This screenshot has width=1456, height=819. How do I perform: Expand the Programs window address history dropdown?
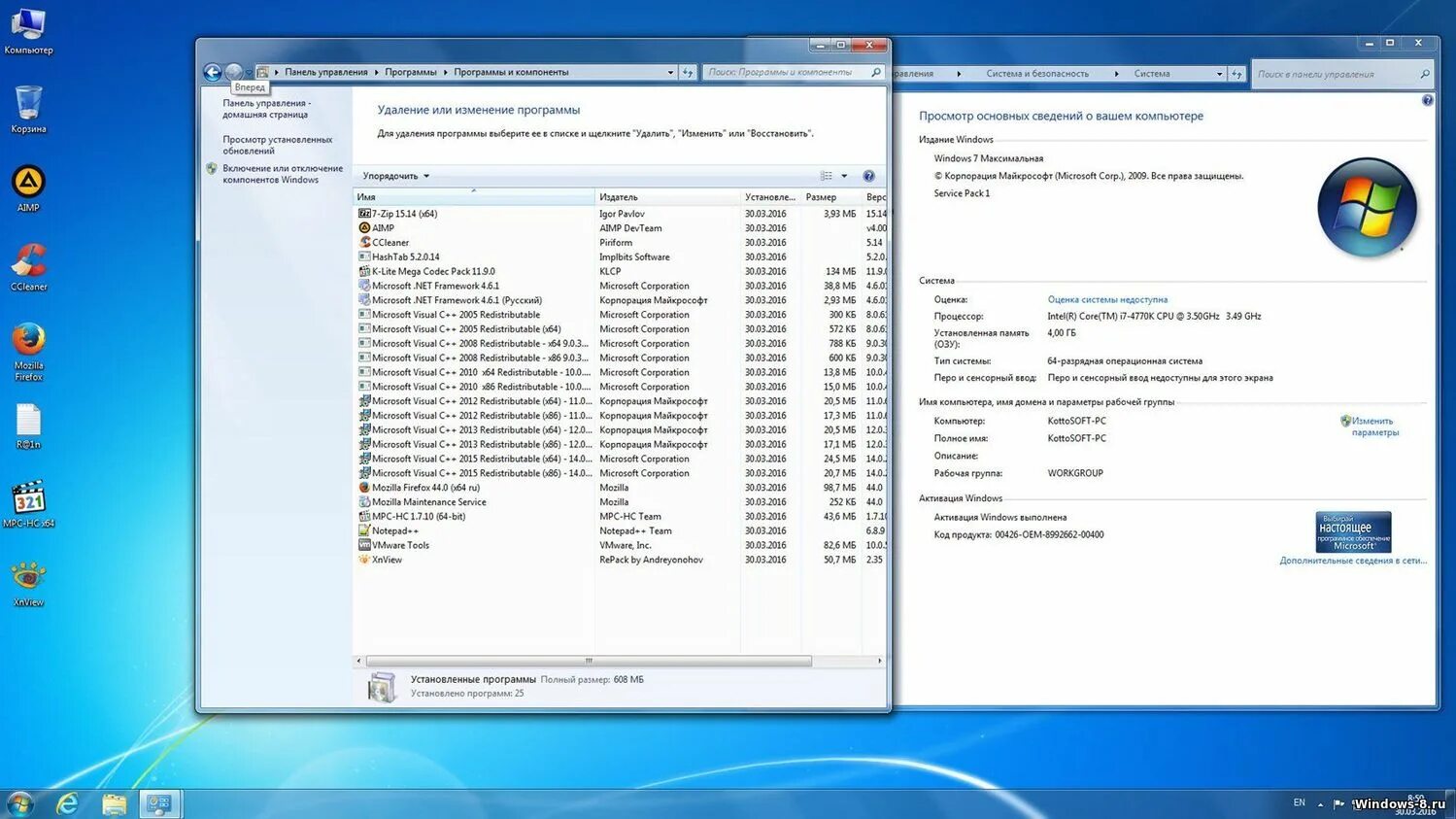(670, 72)
